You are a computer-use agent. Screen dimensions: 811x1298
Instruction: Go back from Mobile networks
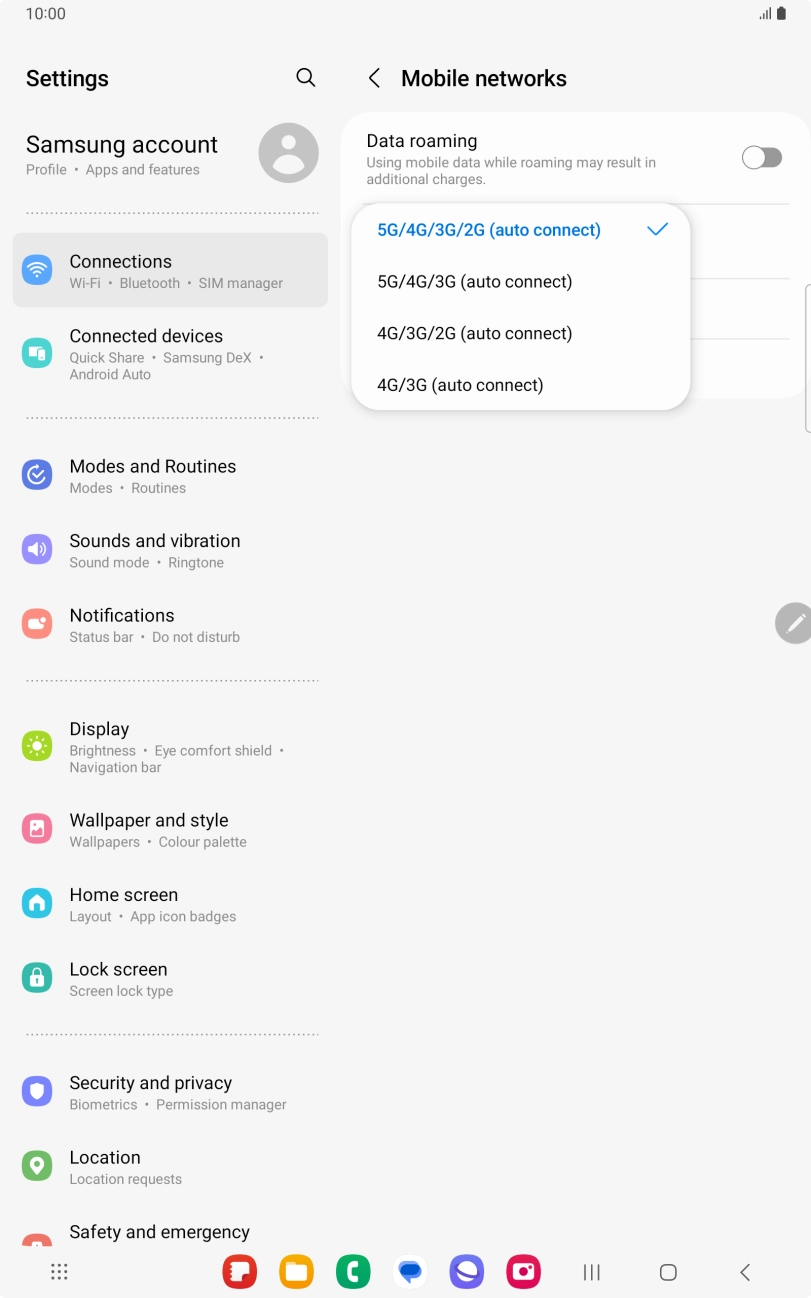point(374,78)
